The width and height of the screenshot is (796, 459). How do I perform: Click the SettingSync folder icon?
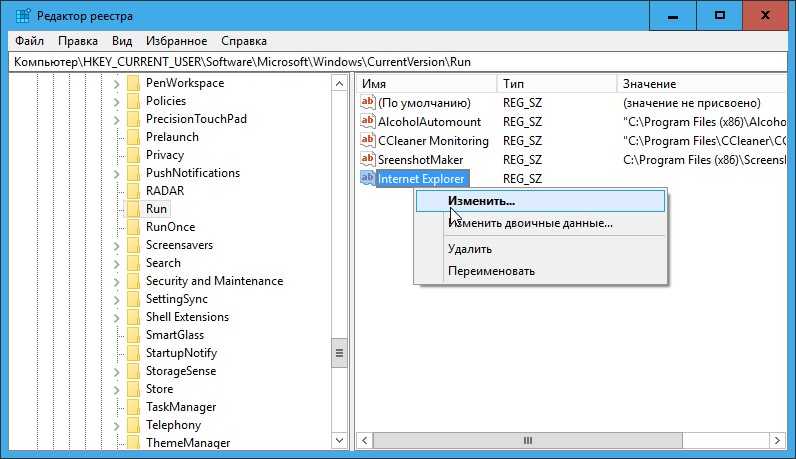point(133,299)
